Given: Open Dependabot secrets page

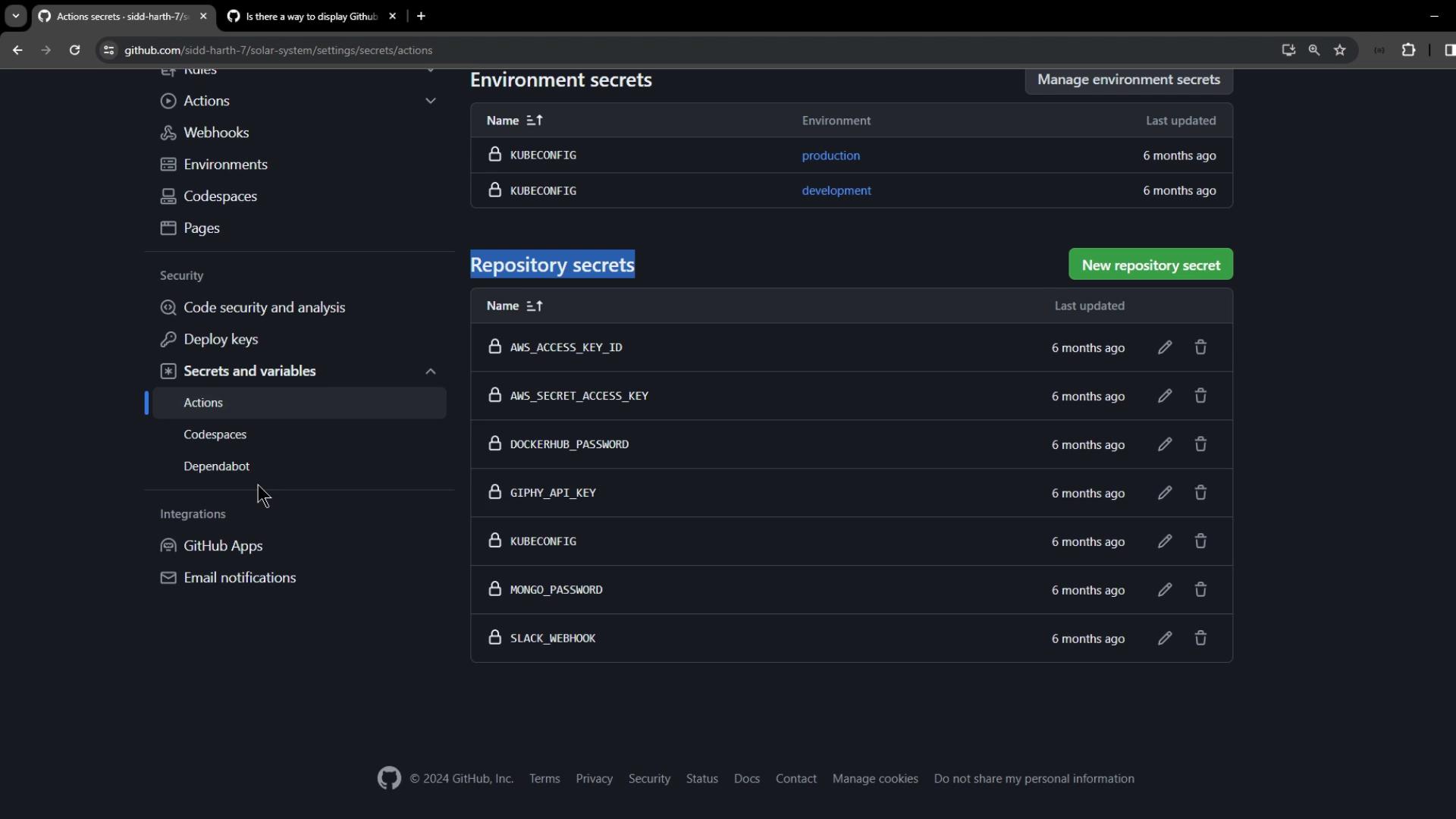Looking at the screenshot, I should click(216, 466).
